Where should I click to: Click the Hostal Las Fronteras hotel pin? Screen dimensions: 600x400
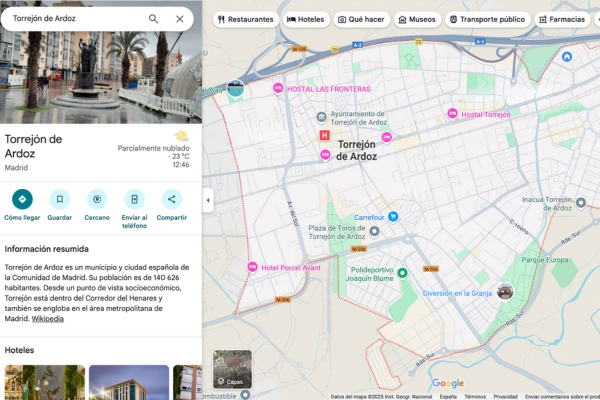(278, 88)
